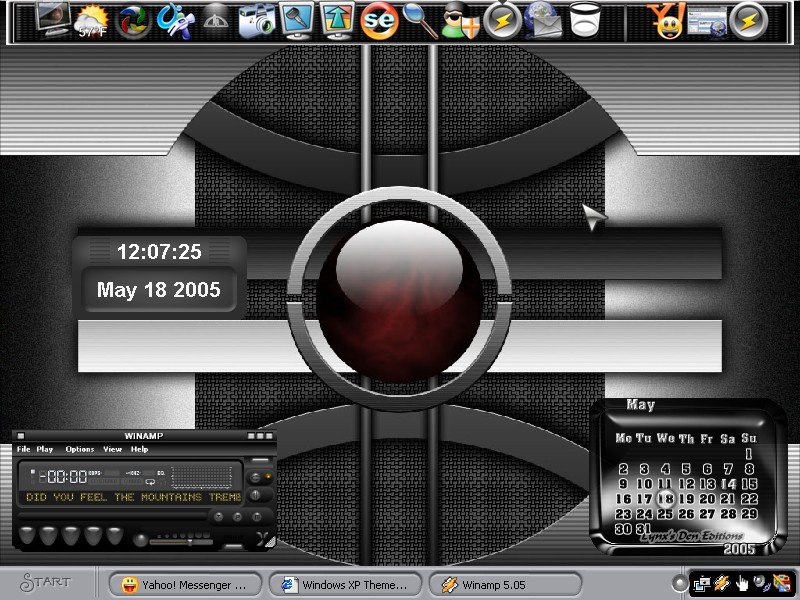Open Winamp View menu
800x600 pixels.
[112, 449]
